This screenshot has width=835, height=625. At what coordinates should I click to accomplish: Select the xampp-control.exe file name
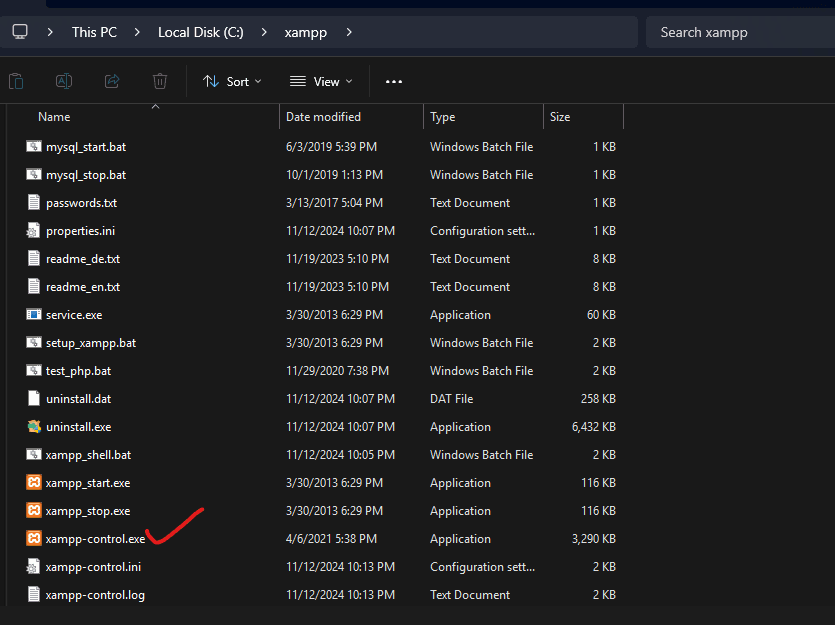(x=95, y=539)
